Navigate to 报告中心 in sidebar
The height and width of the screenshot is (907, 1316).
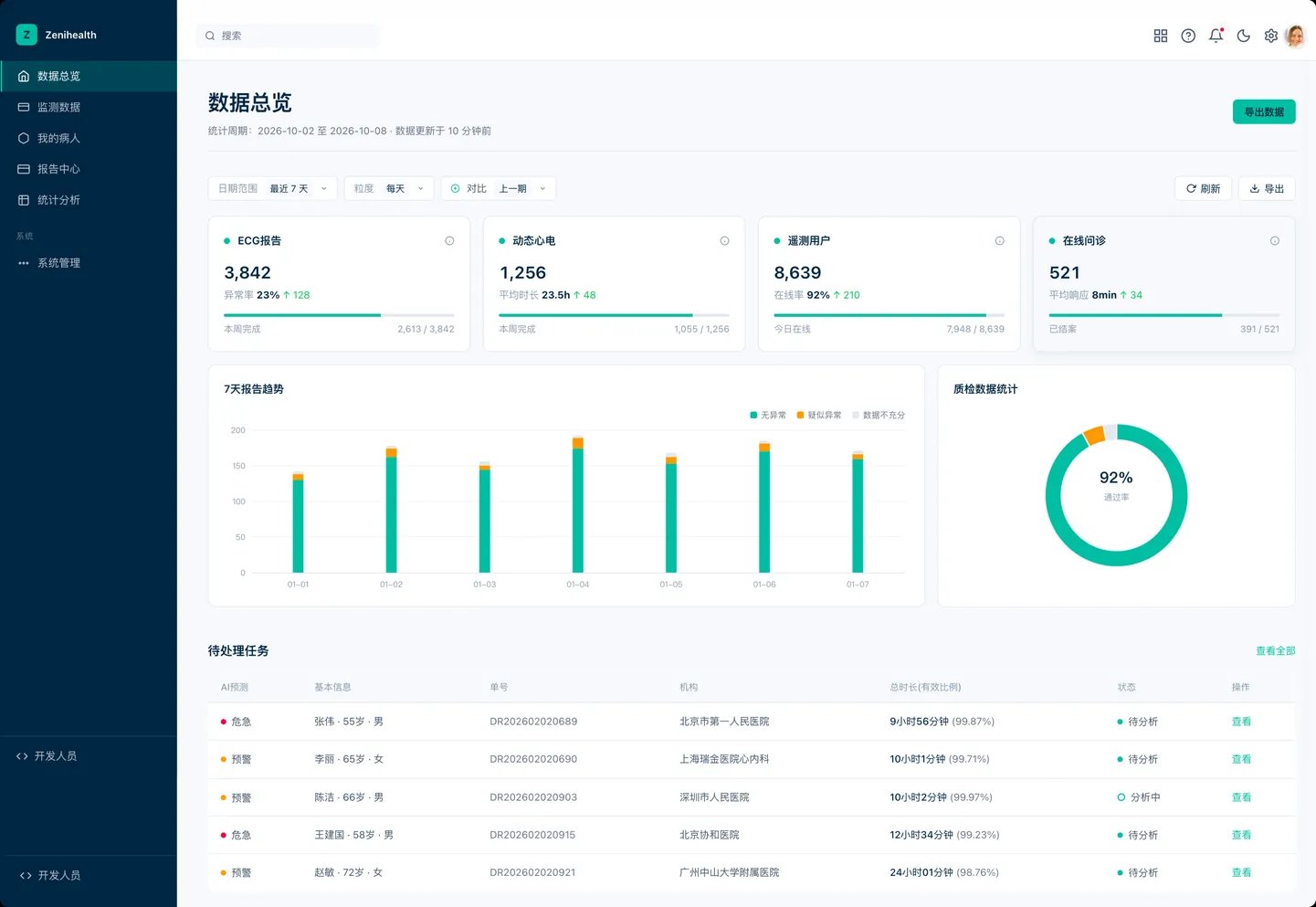coord(89,169)
